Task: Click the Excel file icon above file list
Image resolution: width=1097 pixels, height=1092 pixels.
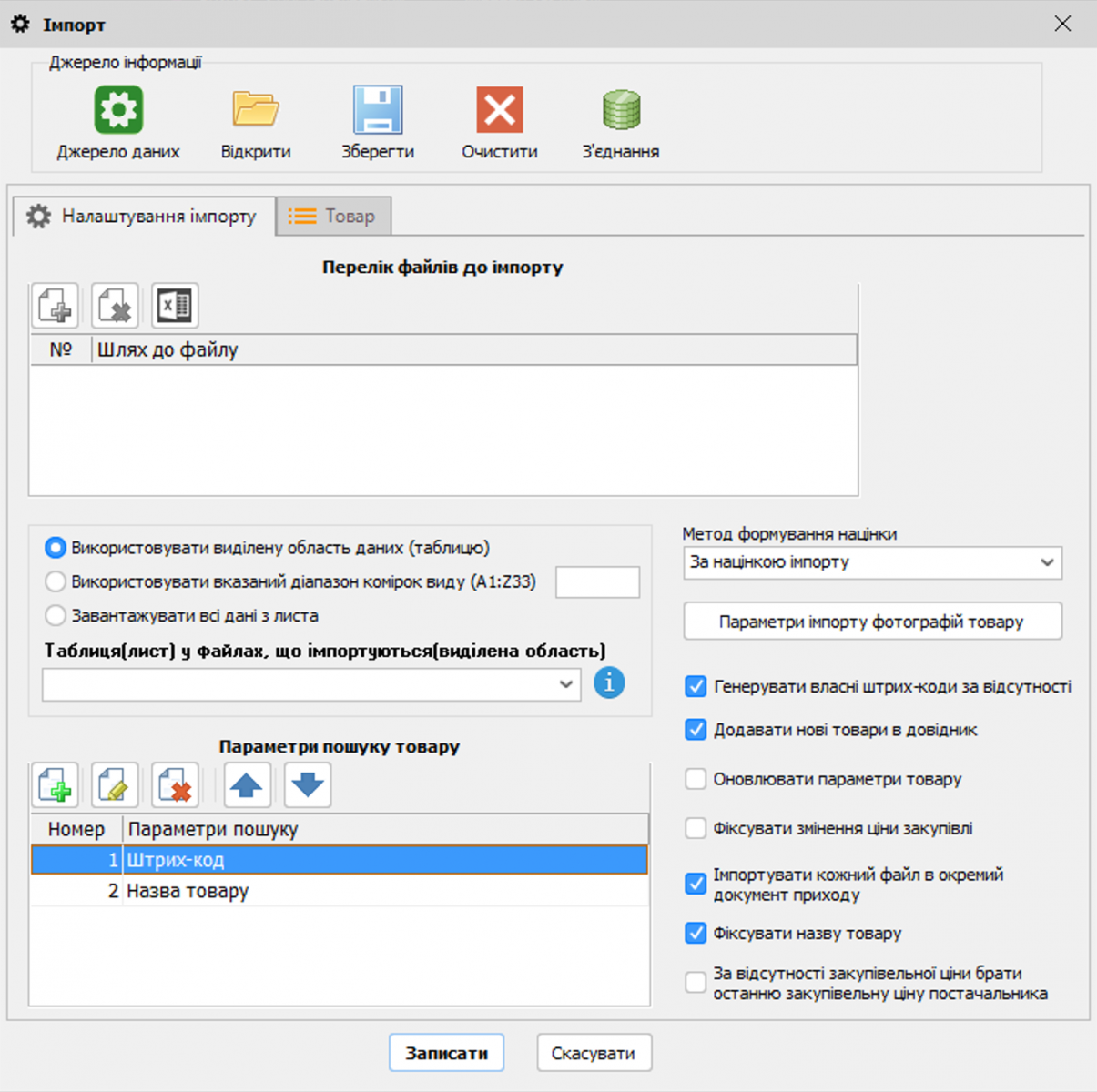Action: point(175,306)
